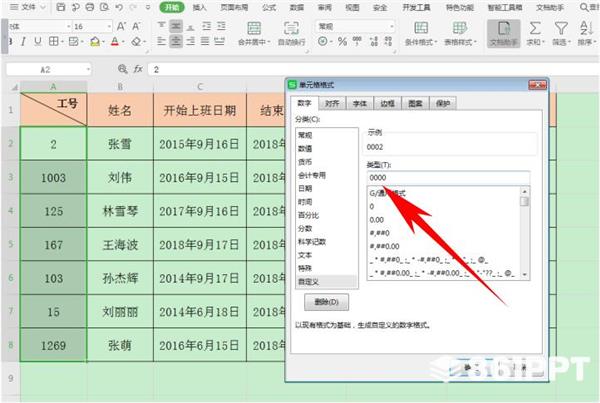Click the Increase Font Size icon
This screenshot has width=600, height=403.
[121, 26]
